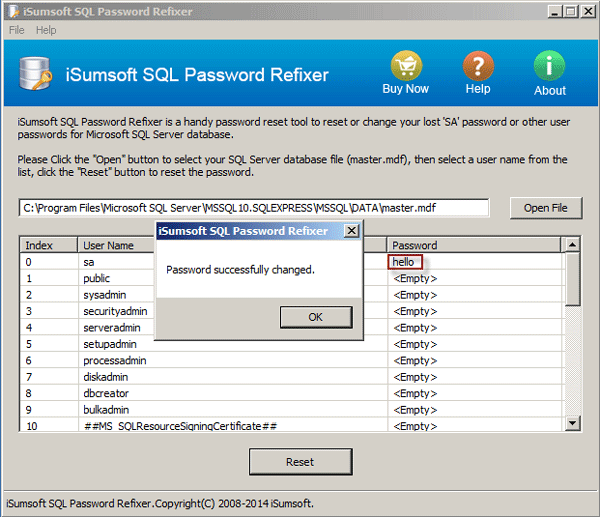Select the 'dbcreator' user row
Viewport: 600px width, 517px height.
(292, 393)
